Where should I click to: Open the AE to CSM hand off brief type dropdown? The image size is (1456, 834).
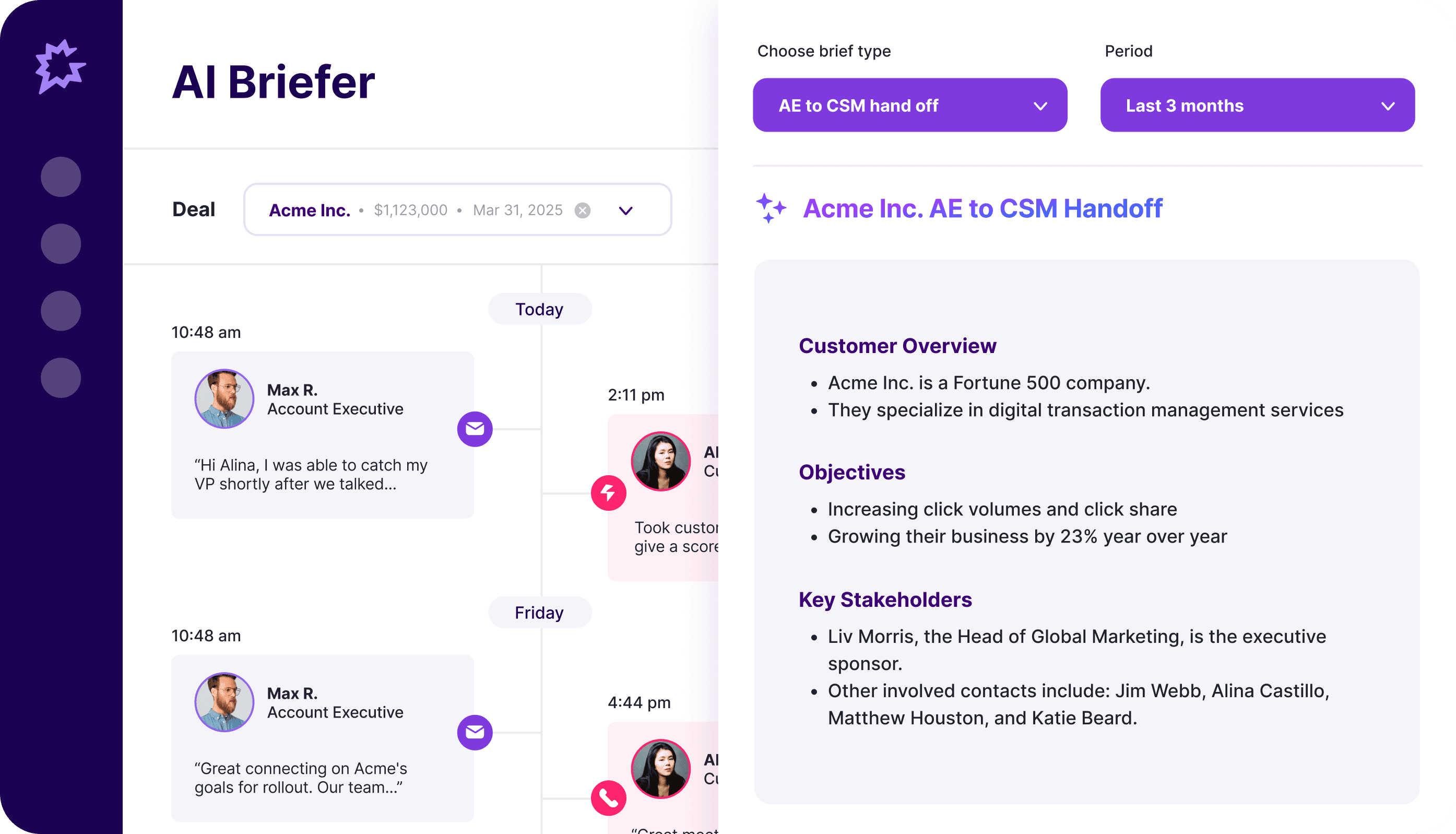[910, 105]
